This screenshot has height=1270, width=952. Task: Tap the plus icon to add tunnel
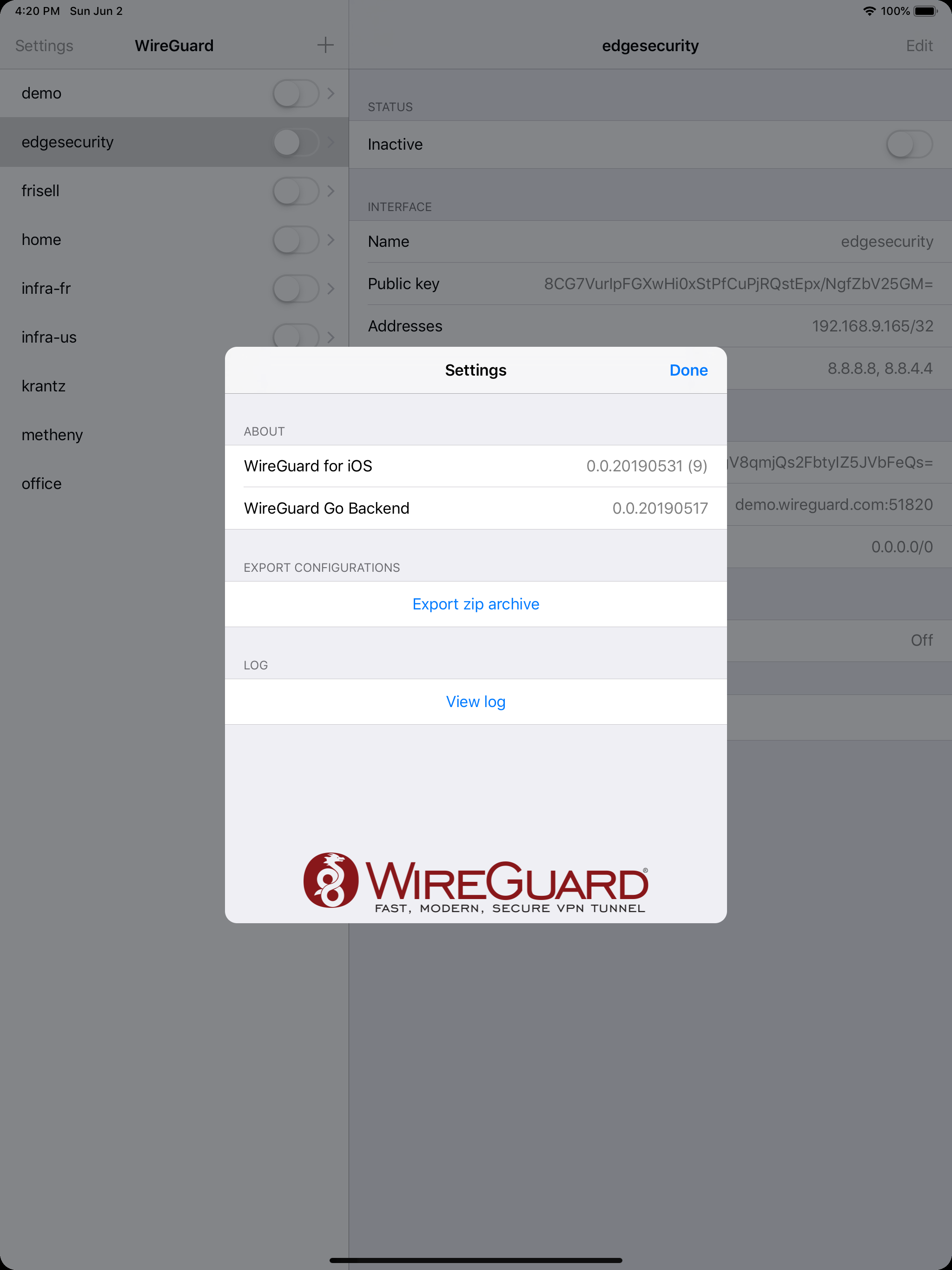coord(325,46)
